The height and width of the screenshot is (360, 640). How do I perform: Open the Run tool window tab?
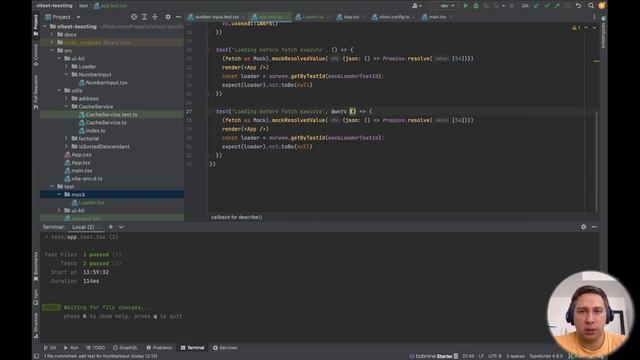coord(71,348)
